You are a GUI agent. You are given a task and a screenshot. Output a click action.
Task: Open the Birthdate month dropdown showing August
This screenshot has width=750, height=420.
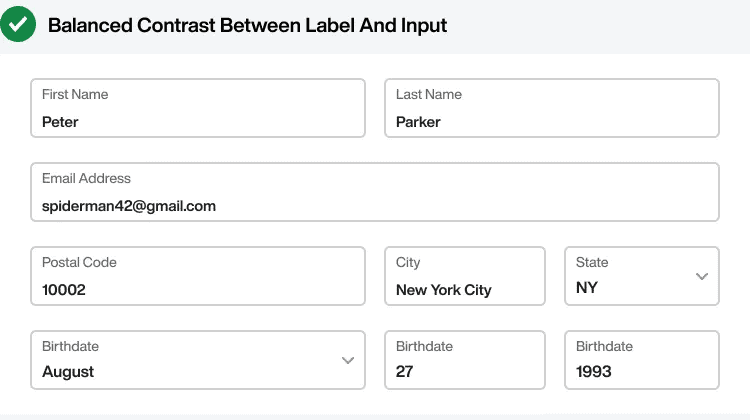198,360
